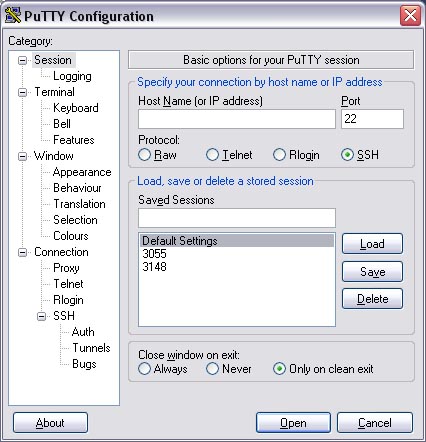This screenshot has width=426, height=442.
Task: Collapse the SSH subcategory node
Action: click(41, 316)
